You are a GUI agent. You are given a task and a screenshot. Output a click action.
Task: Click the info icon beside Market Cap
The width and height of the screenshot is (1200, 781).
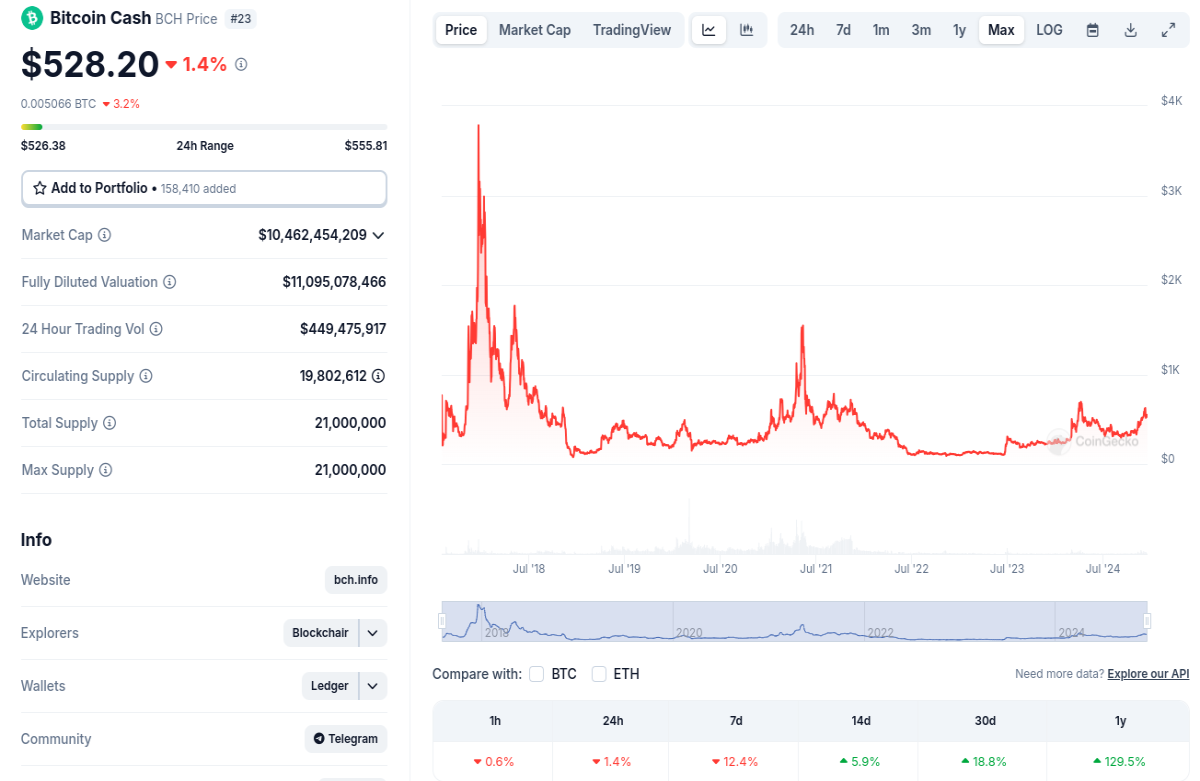point(105,235)
